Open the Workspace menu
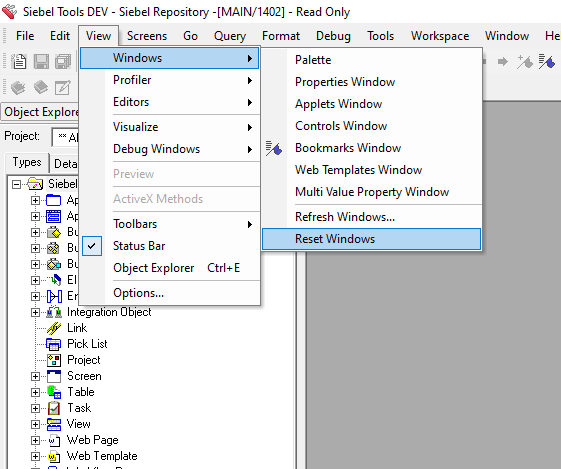 [x=440, y=36]
